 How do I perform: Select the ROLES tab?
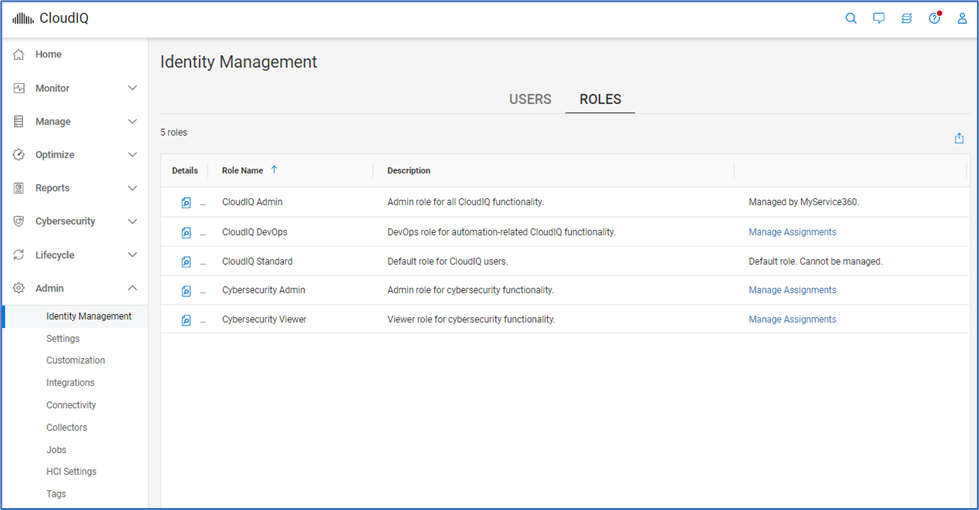tap(600, 99)
